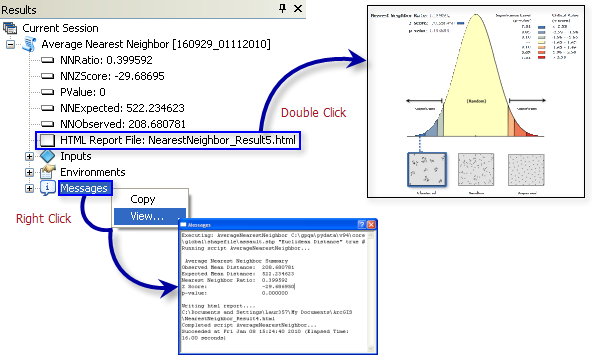Choose View... from the context menu
The height and width of the screenshot is (361, 592).
150,216
